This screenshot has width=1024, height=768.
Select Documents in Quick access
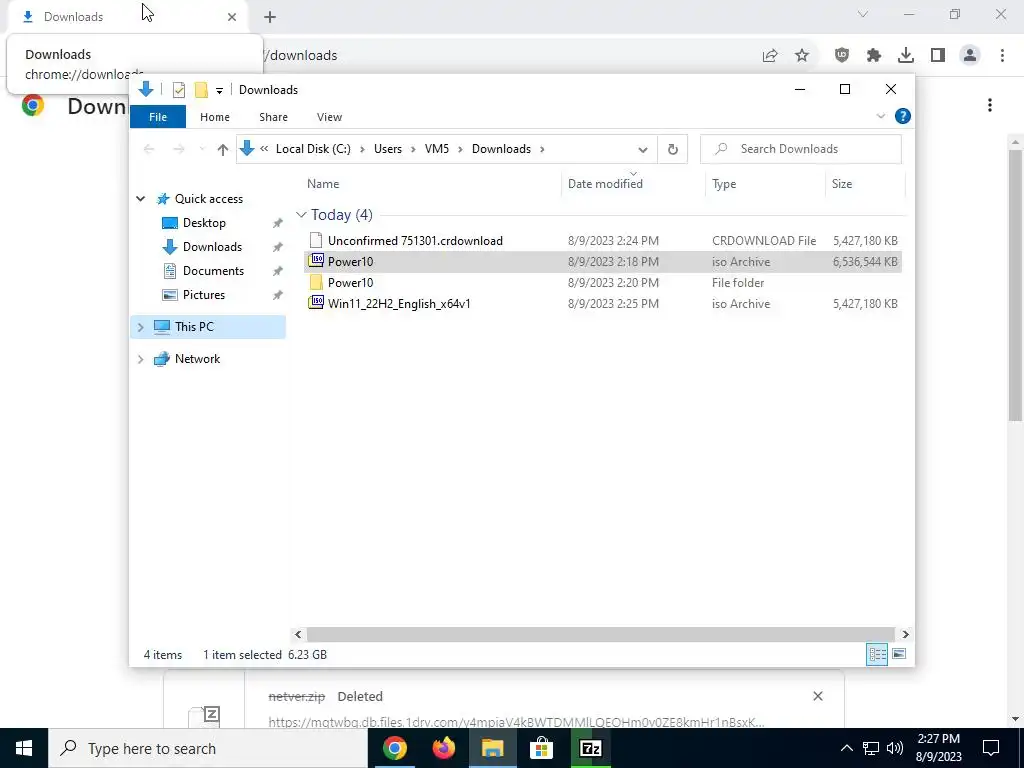214,271
